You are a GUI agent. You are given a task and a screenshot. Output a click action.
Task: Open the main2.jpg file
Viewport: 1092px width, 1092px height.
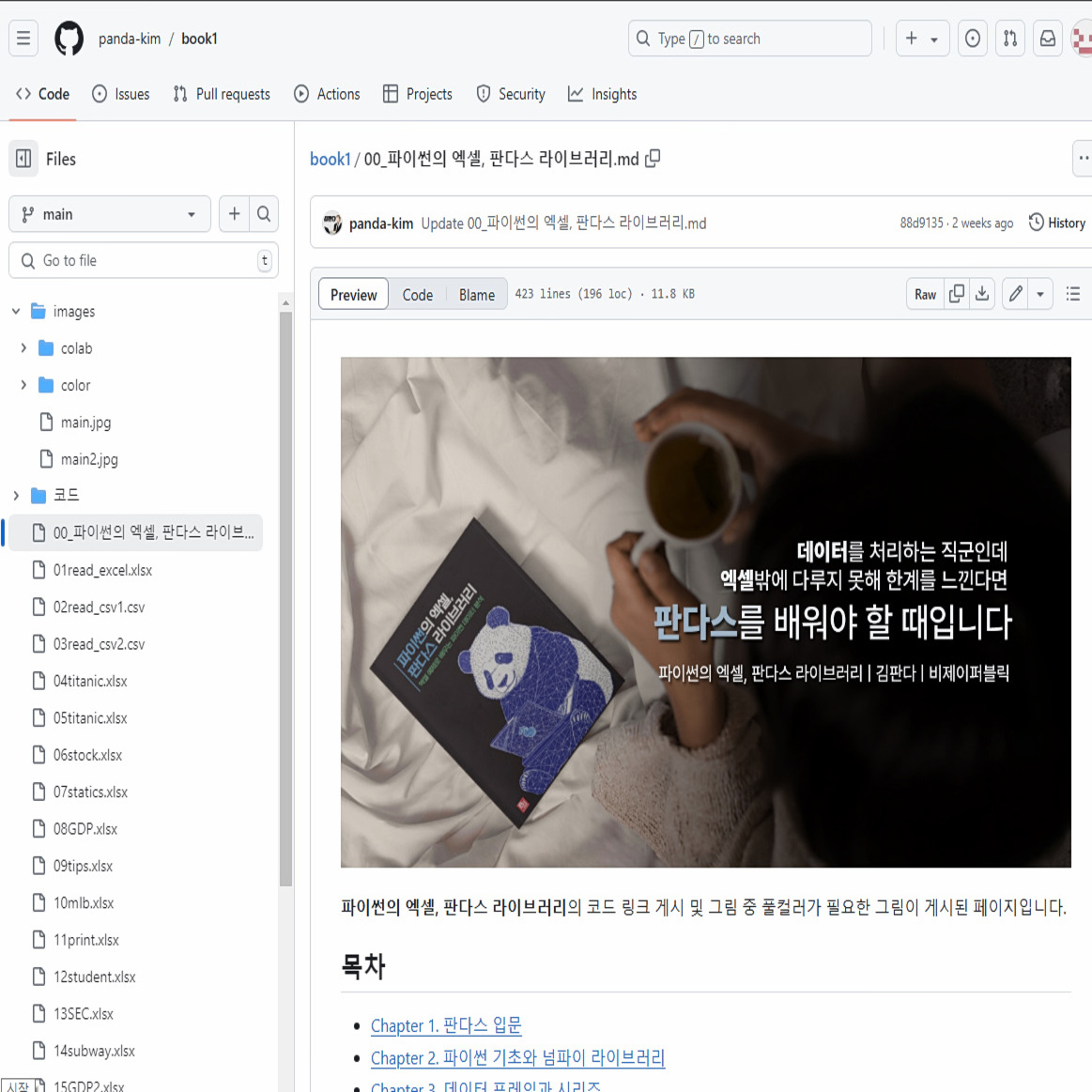pyautogui.click(x=89, y=459)
